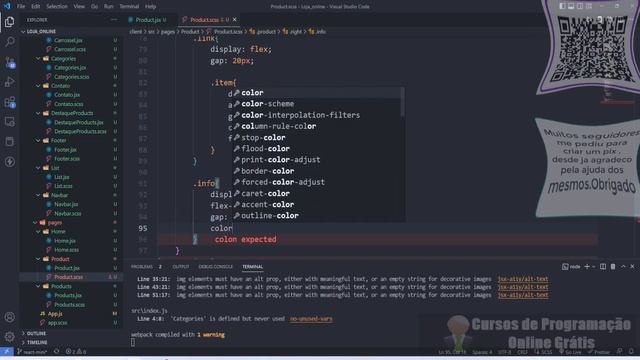Open the Explorer view in activity bar
The height and width of the screenshot is (360, 640).
click(10, 22)
